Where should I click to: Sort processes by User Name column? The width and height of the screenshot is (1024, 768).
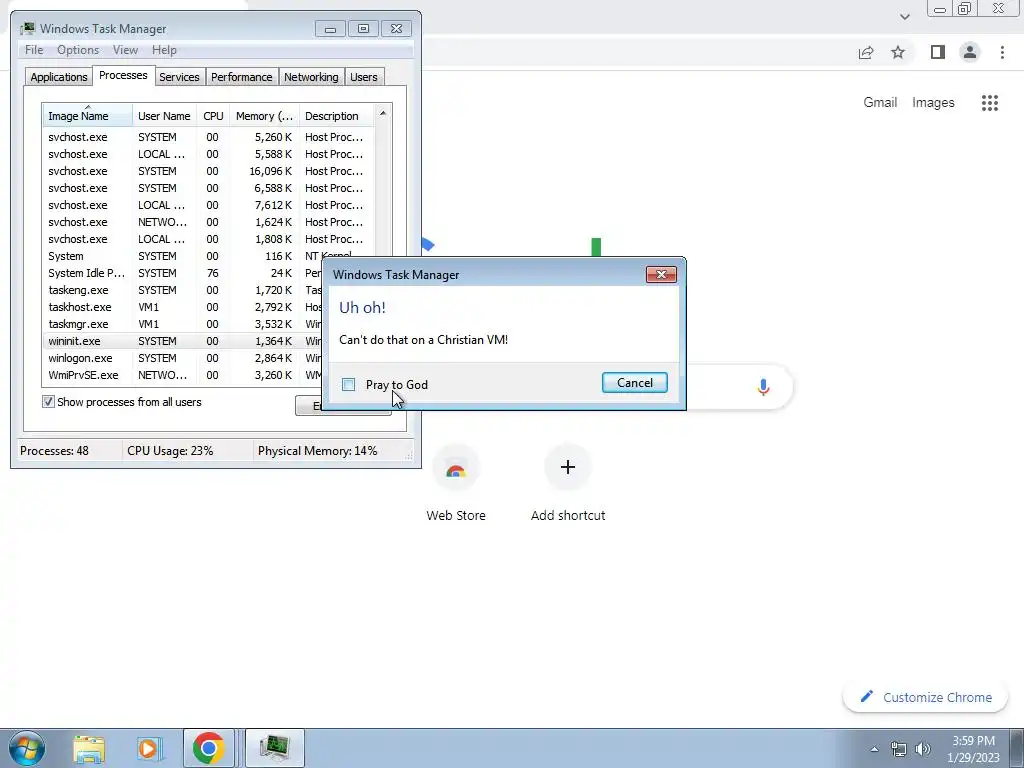164,116
